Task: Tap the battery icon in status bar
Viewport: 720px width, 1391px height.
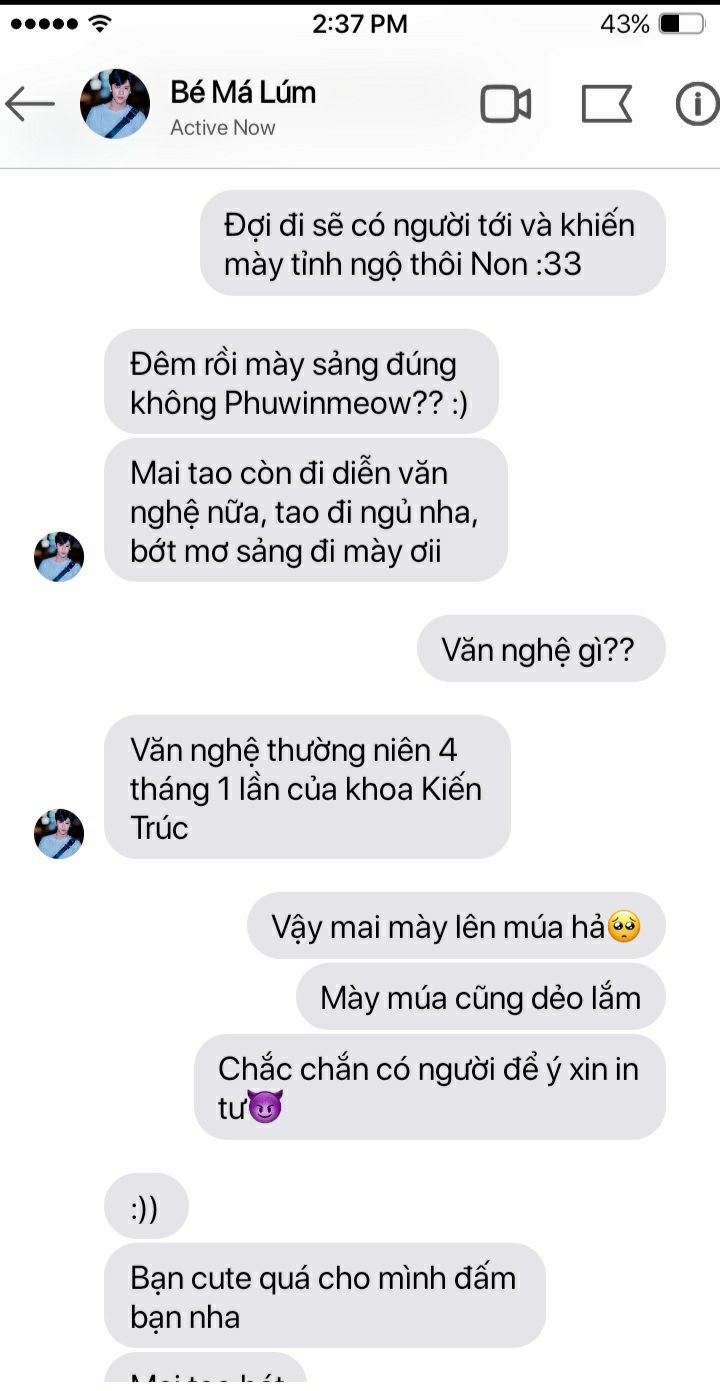Action: click(683, 24)
